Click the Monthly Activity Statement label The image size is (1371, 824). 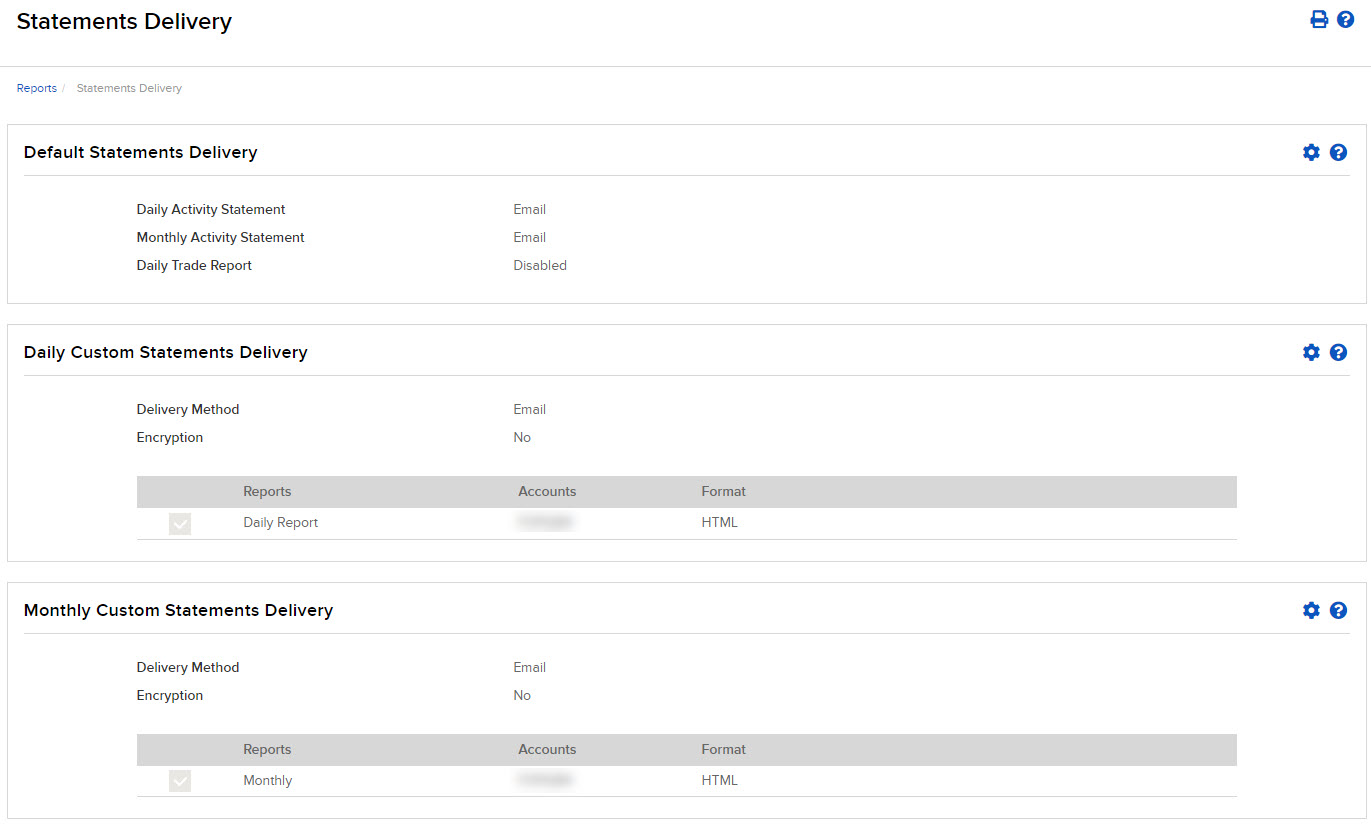pyautogui.click(x=221, y=237)
